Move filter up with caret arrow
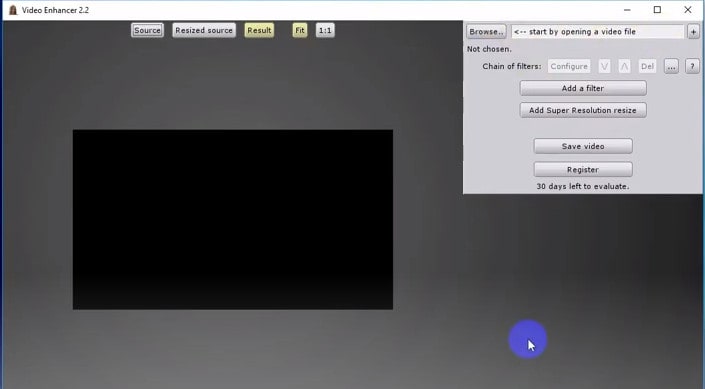 [624, 66]
